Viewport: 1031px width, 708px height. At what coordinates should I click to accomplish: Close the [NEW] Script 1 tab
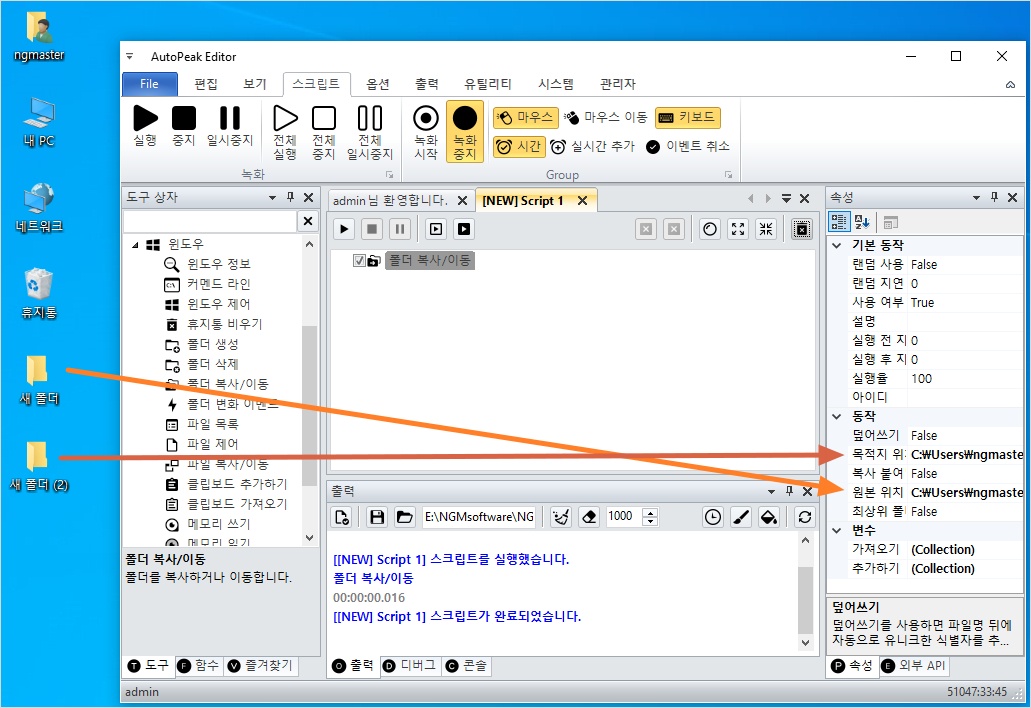(x=583, y=201)
